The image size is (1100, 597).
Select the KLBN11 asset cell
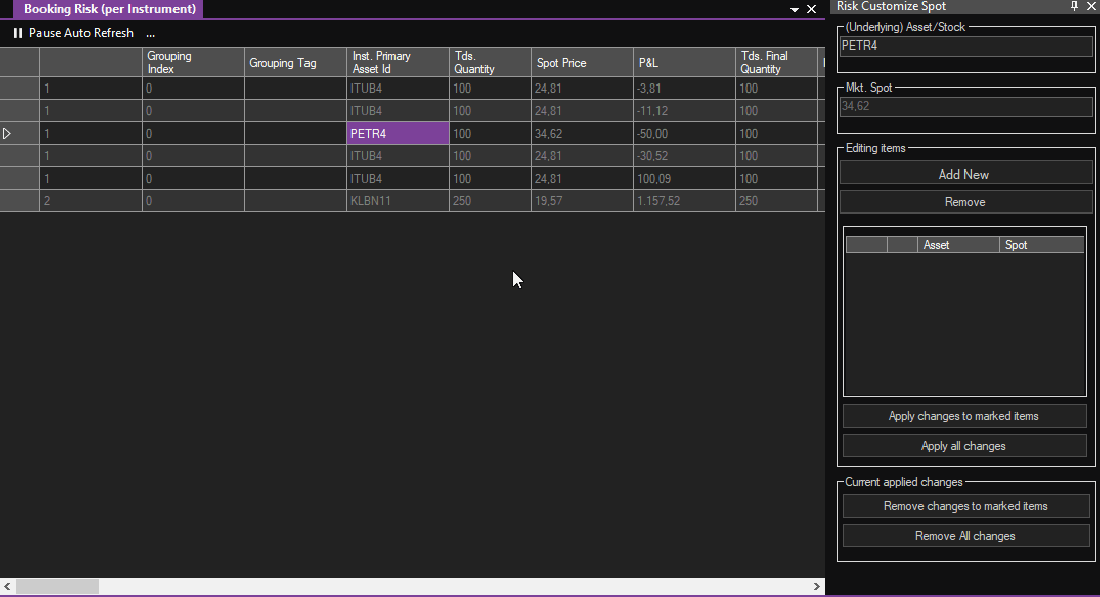[x=397, y=201]
